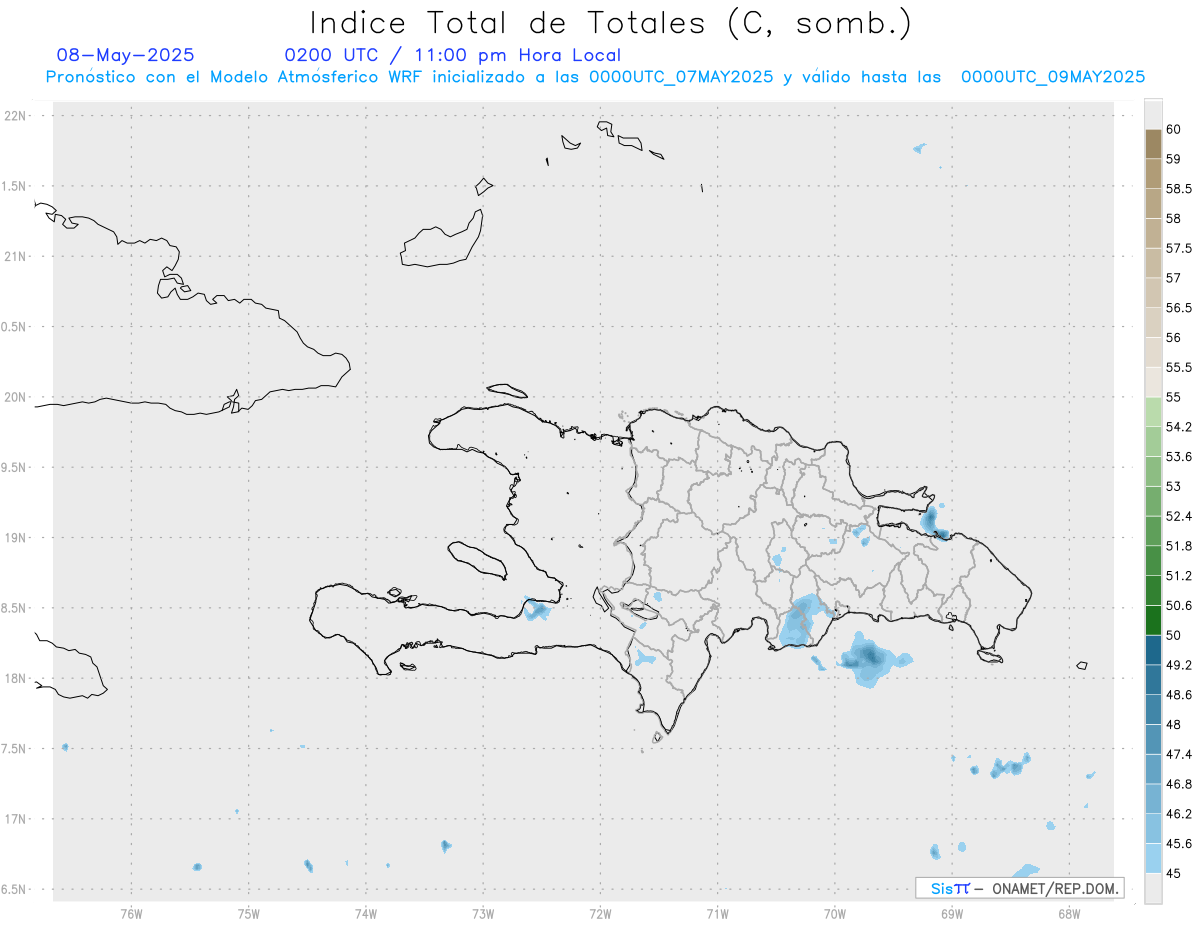
Task: Click the '58.5' value on the color scale
Action: [x=1179, y=189]
